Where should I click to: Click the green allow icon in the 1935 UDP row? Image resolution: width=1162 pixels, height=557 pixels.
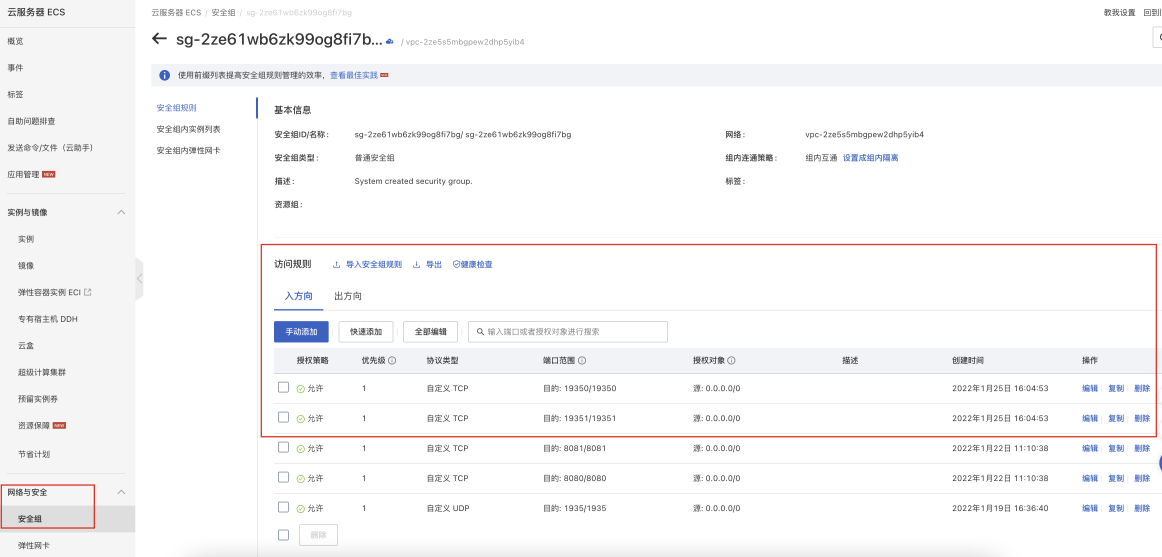pyautogui.click(x=300, y=509)
